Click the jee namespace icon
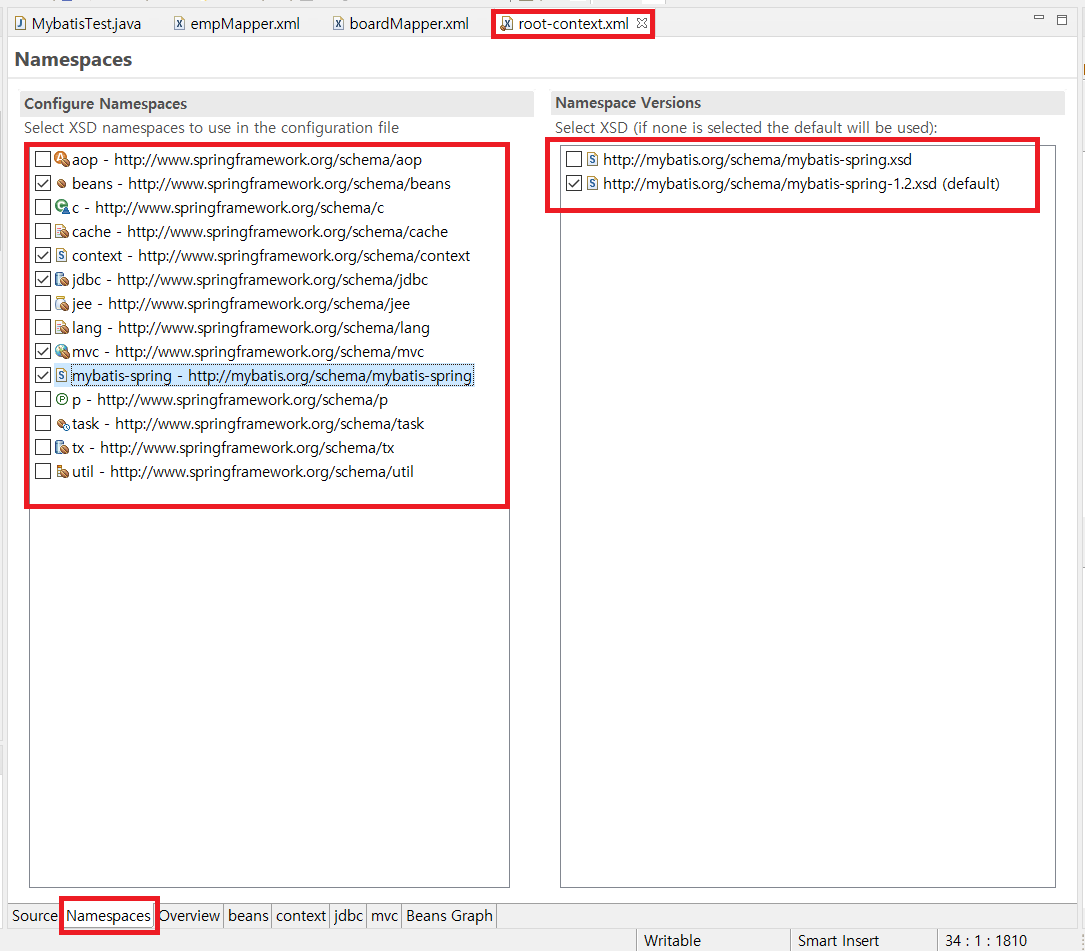 tap(62, 303)
